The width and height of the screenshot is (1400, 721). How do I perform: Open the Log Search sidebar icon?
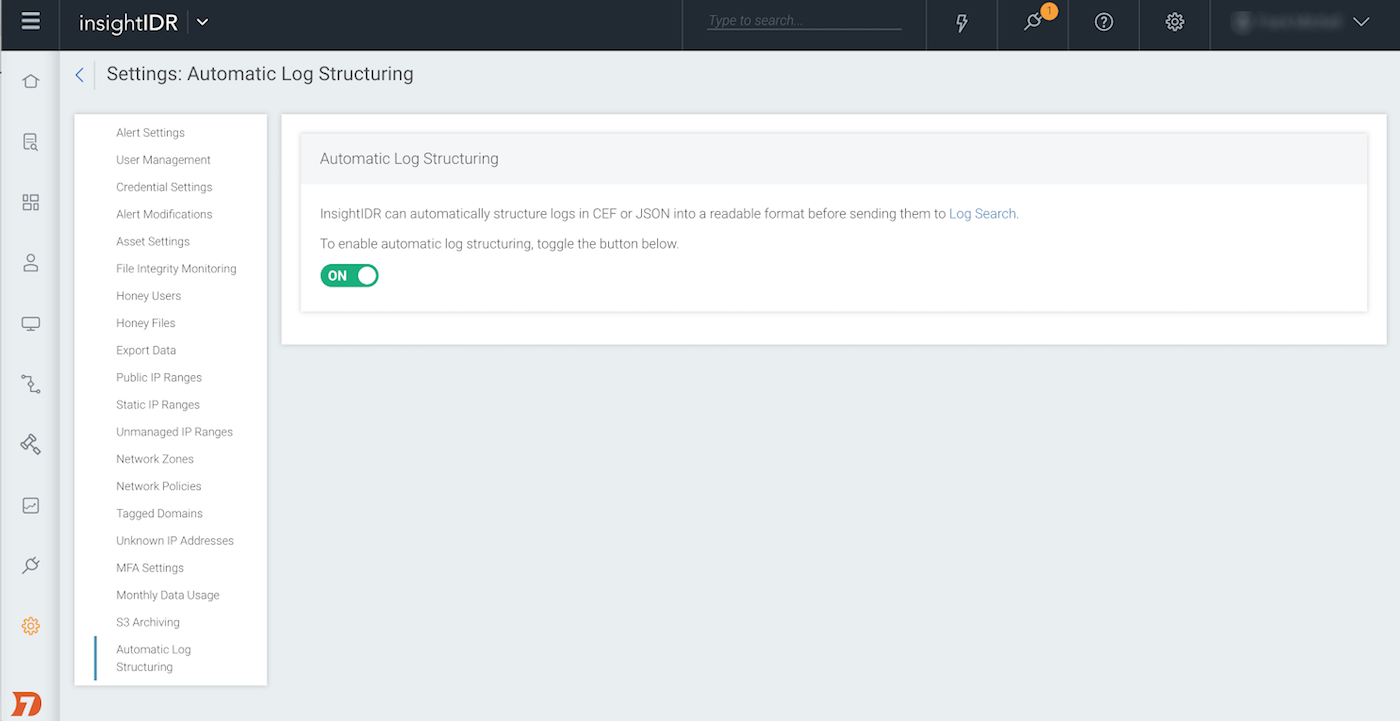point(31,142)
